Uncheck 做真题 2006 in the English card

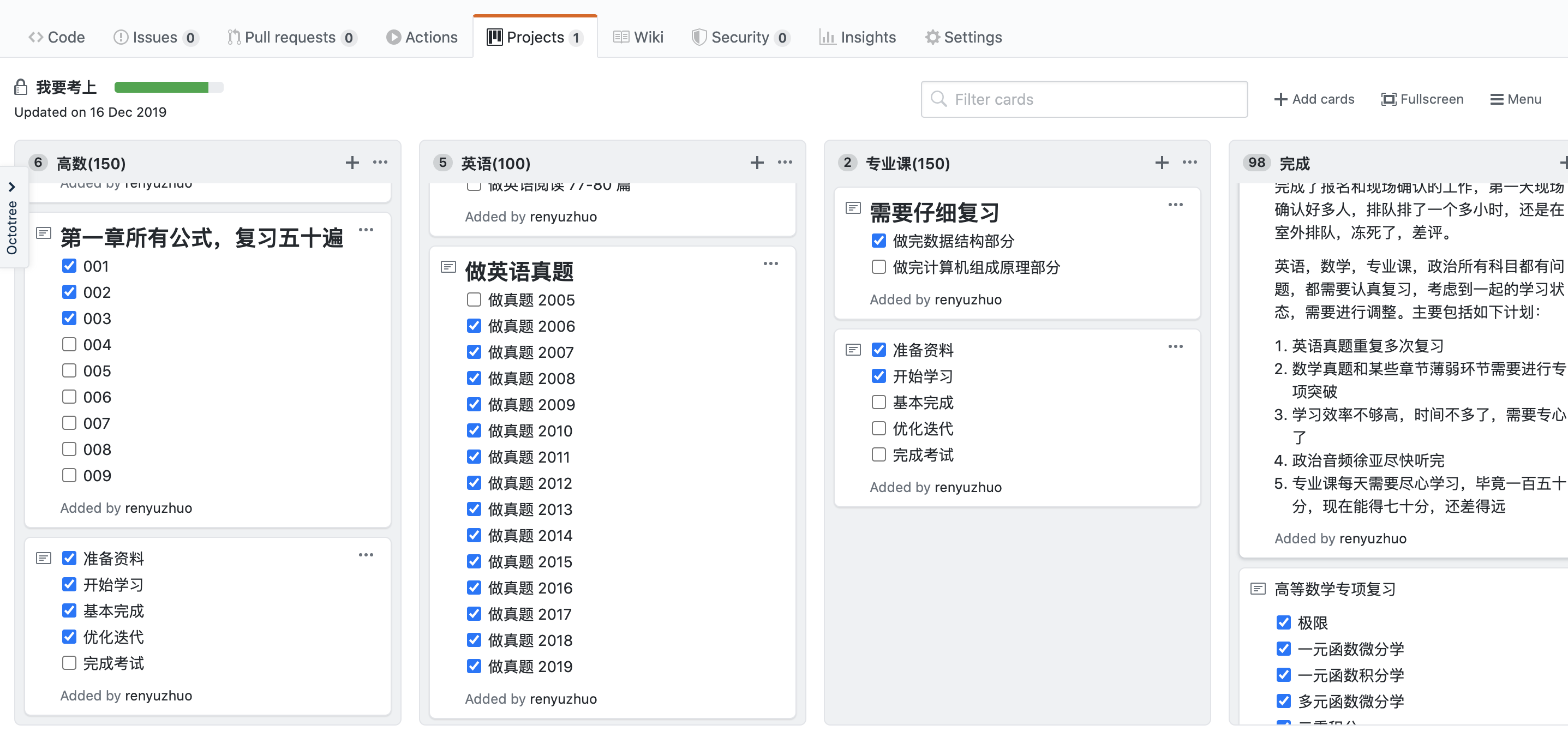[x=474, y=326]
